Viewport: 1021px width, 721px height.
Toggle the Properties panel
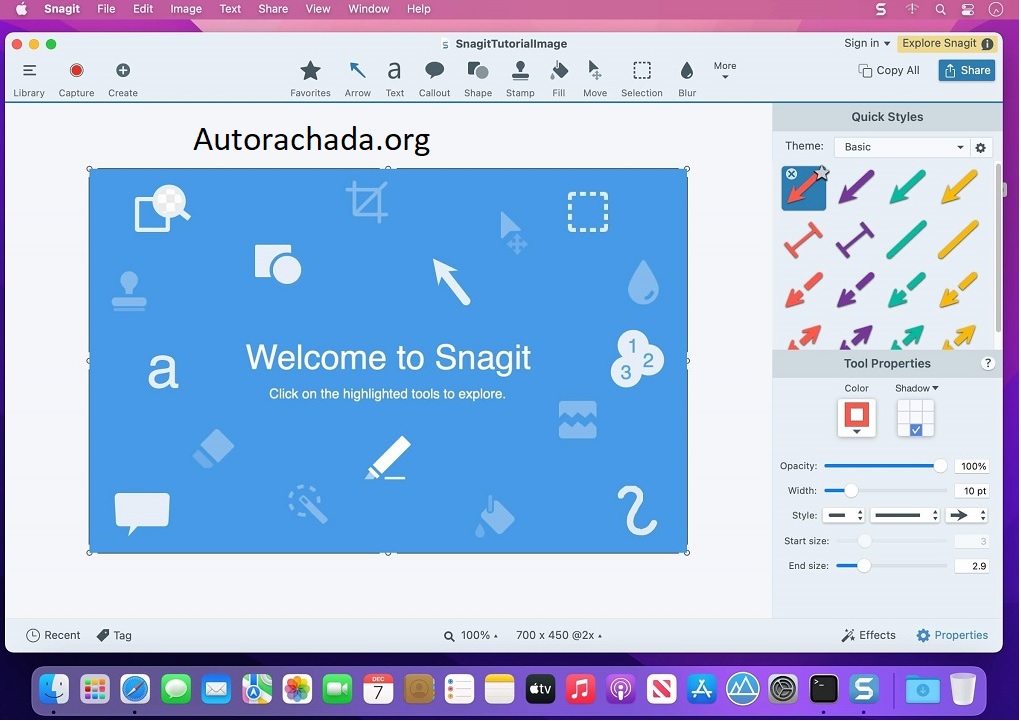click(x=952, y=636)
